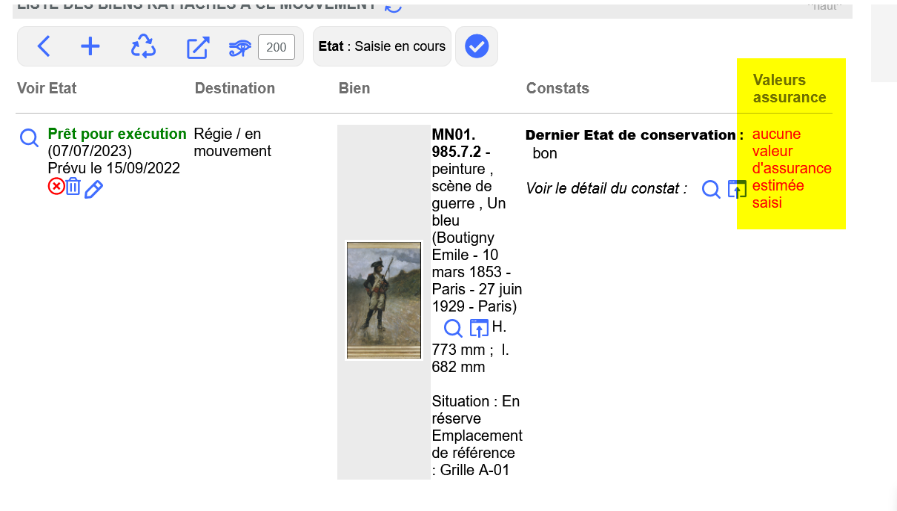Image resolution: width=897 pixels, height=511 pixels.
Task: Click the recycle arrows icon in toolbar
Action: pyautogui.click(x=144, y=47)
